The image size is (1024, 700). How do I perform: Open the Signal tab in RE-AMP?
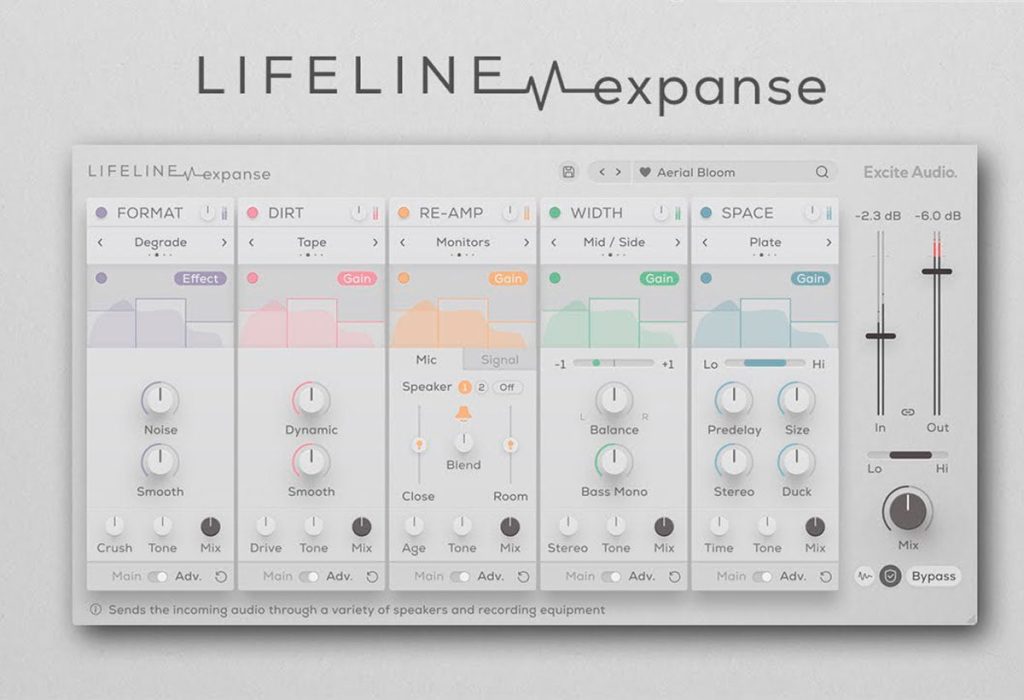[x=500, y=360]
